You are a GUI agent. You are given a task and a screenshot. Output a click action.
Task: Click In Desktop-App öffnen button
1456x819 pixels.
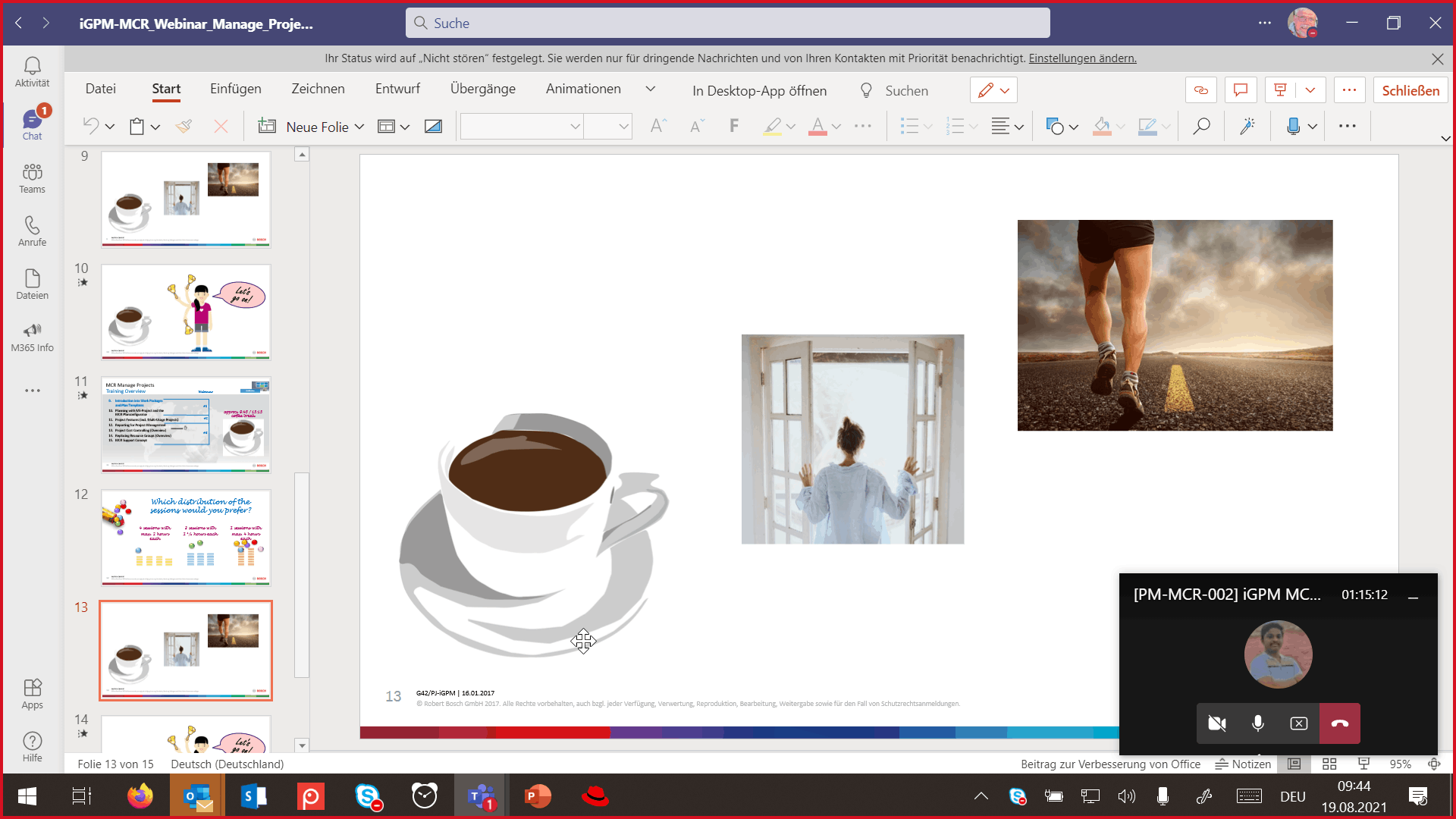[x=758, y=90]
